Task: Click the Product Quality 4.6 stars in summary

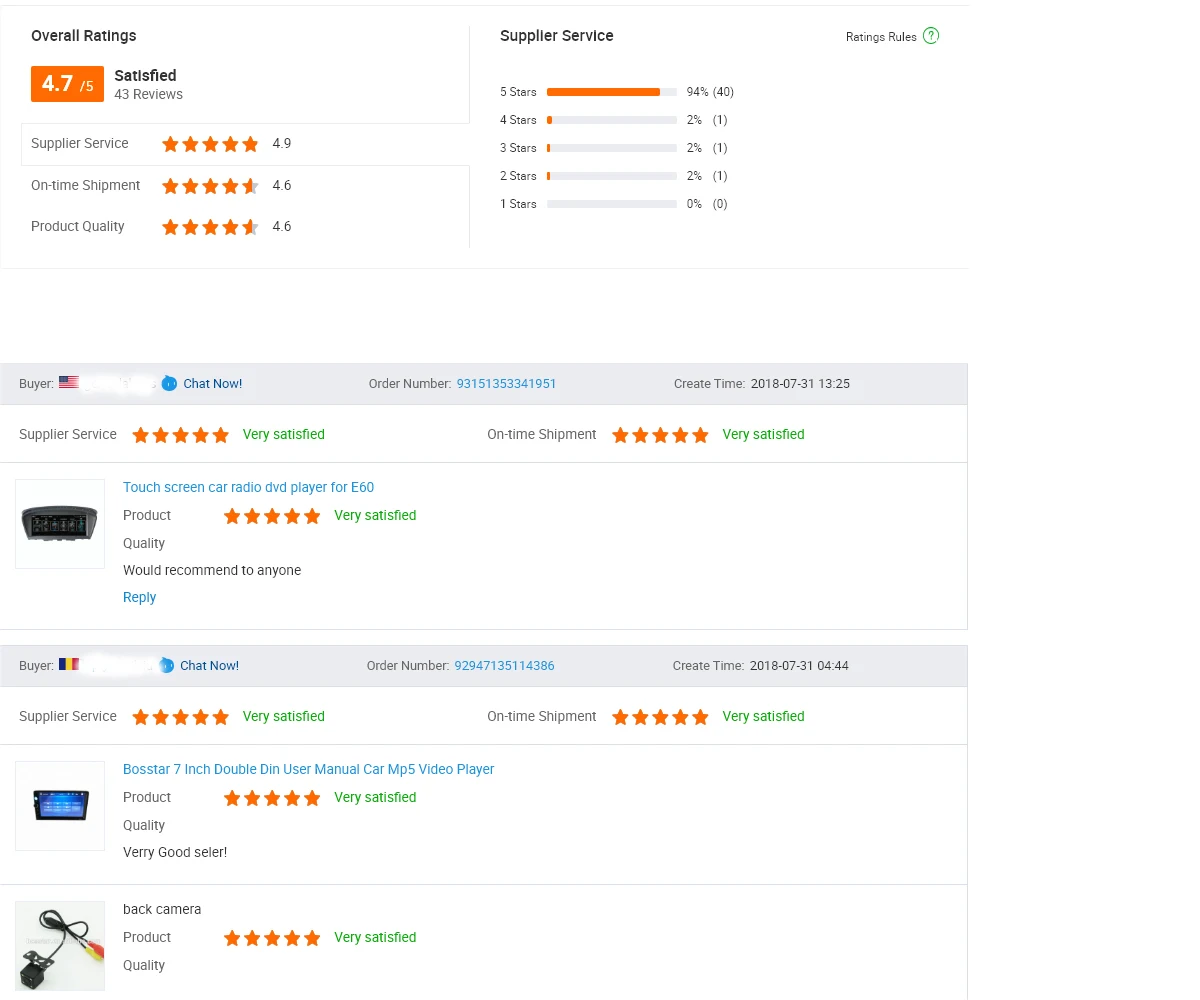Action: [210, 227]
